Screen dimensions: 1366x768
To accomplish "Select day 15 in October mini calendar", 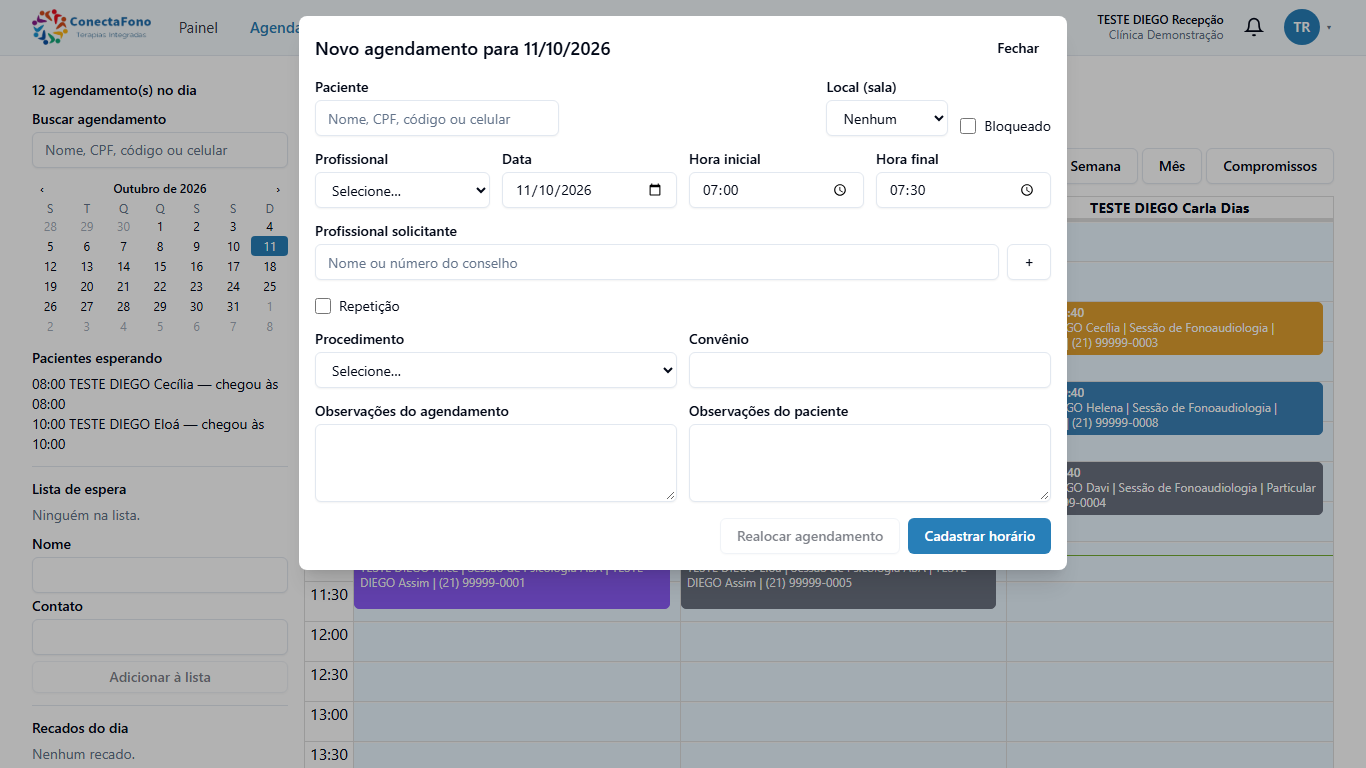I will (160, 267).
